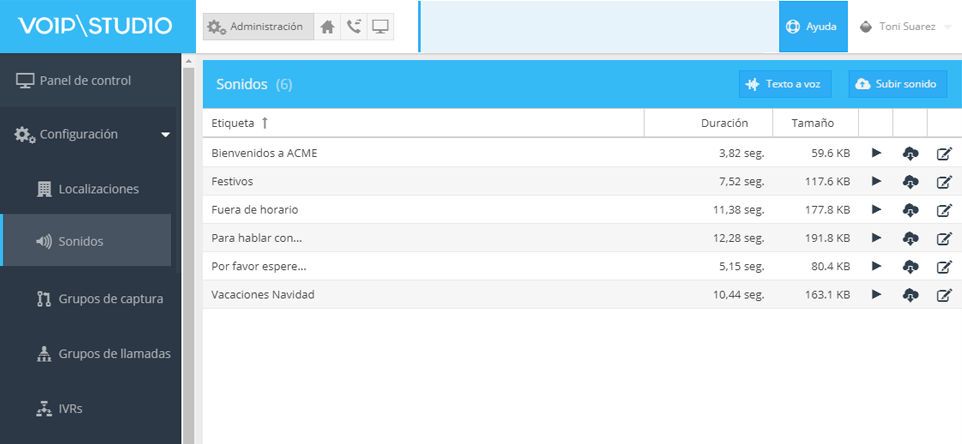Go to Localizaciones in the sidebar
The width and height of the screenshot is (962, 444).
coord(98,188)
